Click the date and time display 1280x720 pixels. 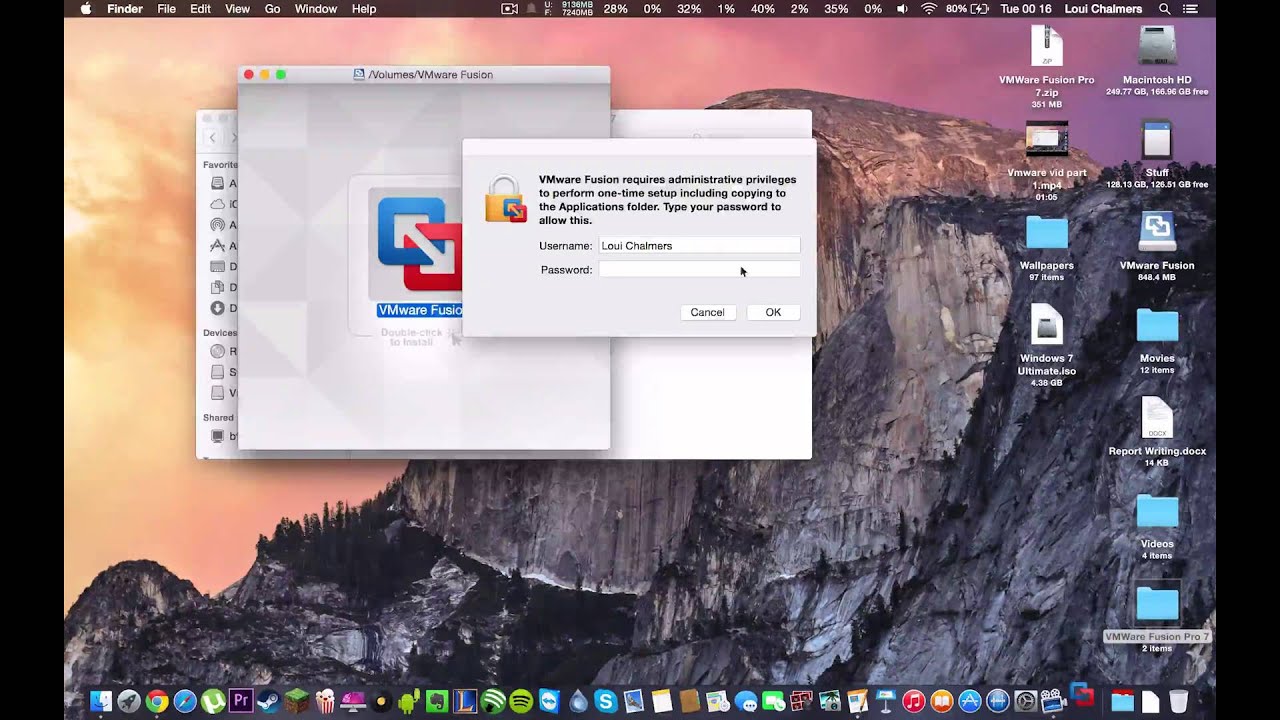[x=1025, y=9]
